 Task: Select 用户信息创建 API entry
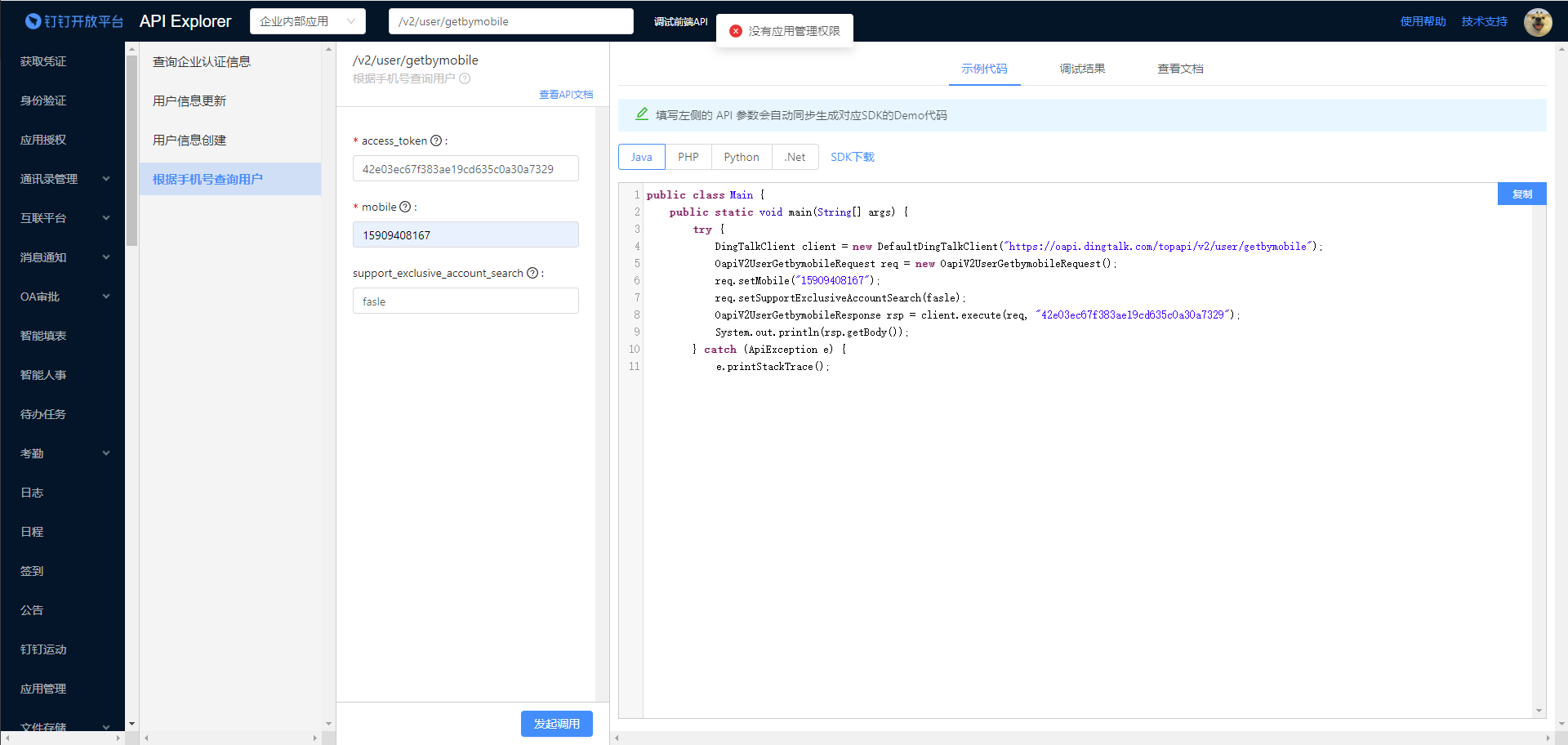230,140
